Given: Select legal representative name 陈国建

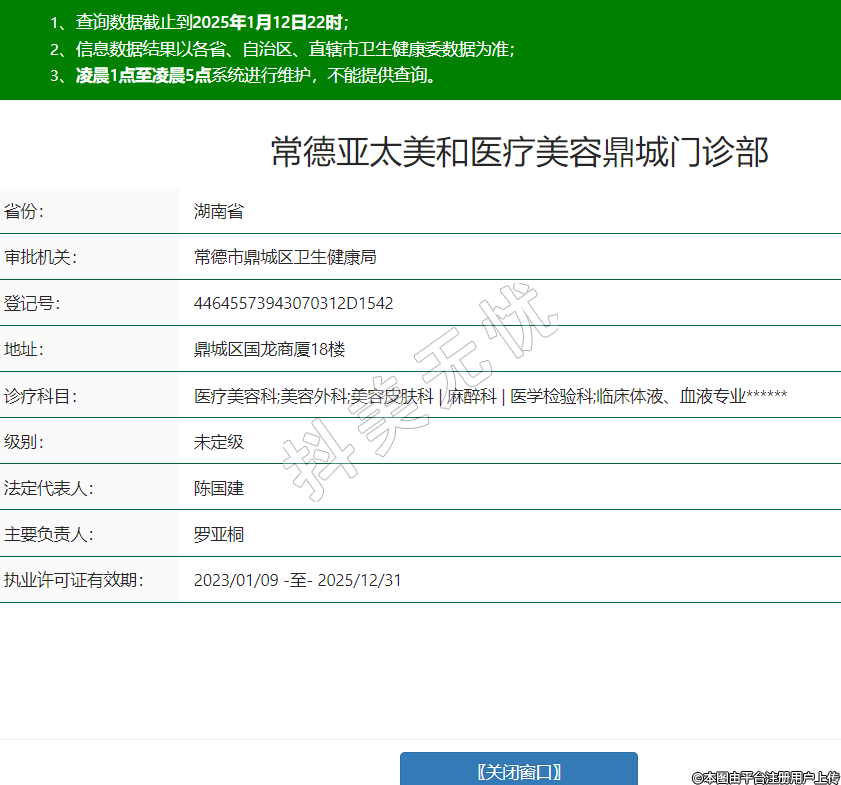Looking at the screenshot, I should click(x=218, y=488).
